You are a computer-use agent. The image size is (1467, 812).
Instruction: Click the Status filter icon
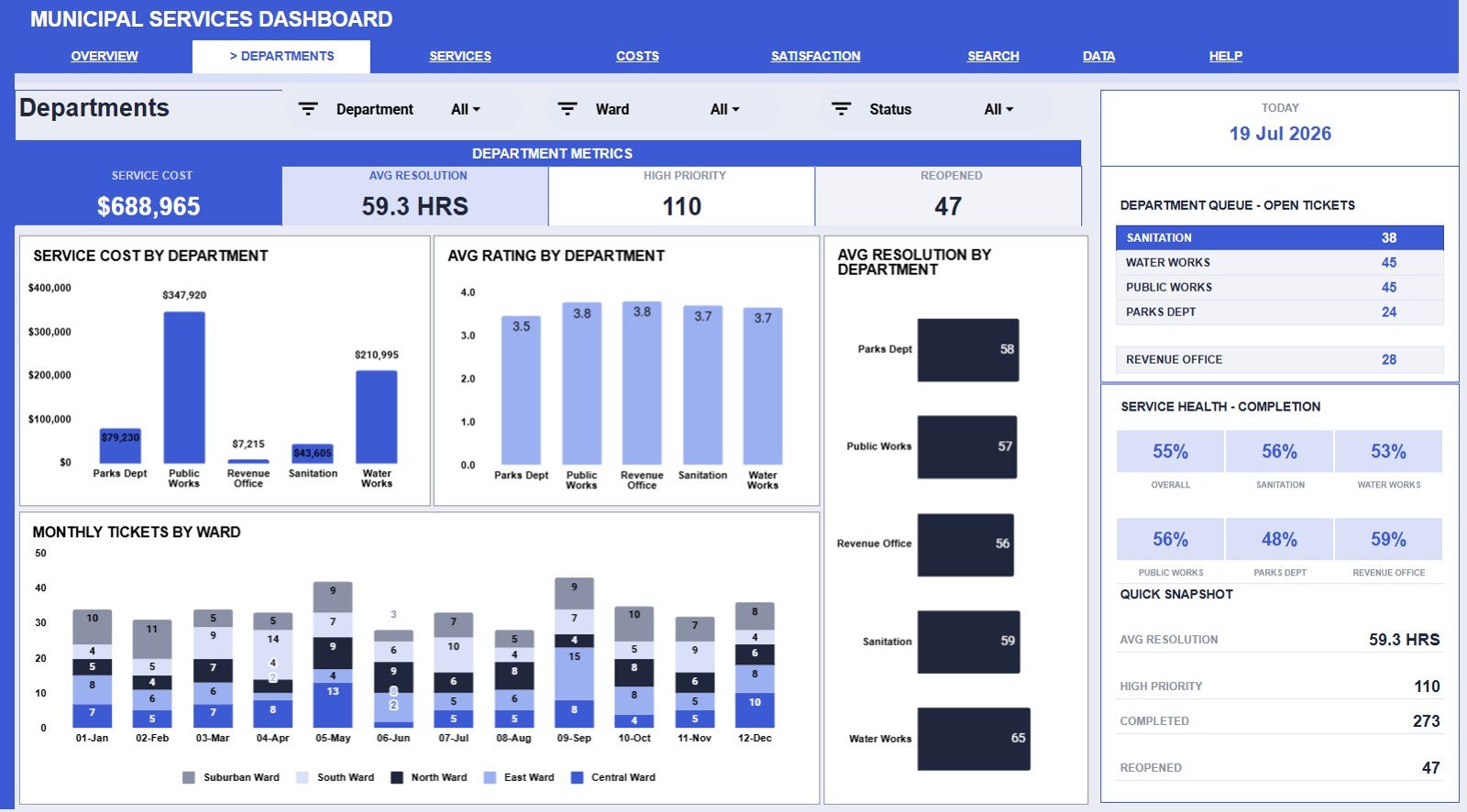tap(841, 109)
